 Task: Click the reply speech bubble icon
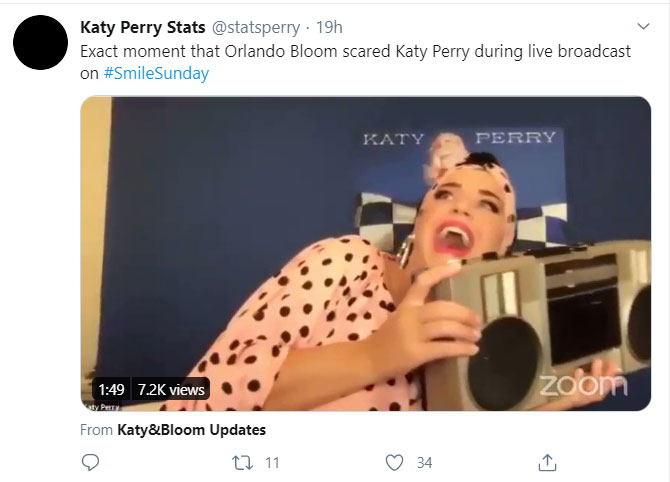[x=90, y=462]
